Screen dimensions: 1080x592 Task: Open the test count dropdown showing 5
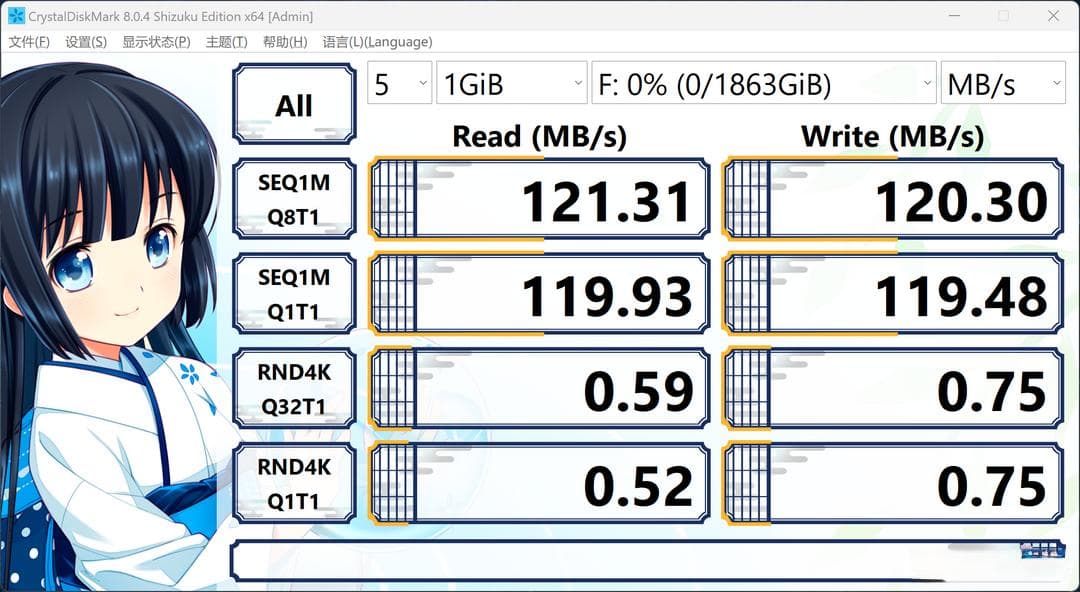coord(399,83)
